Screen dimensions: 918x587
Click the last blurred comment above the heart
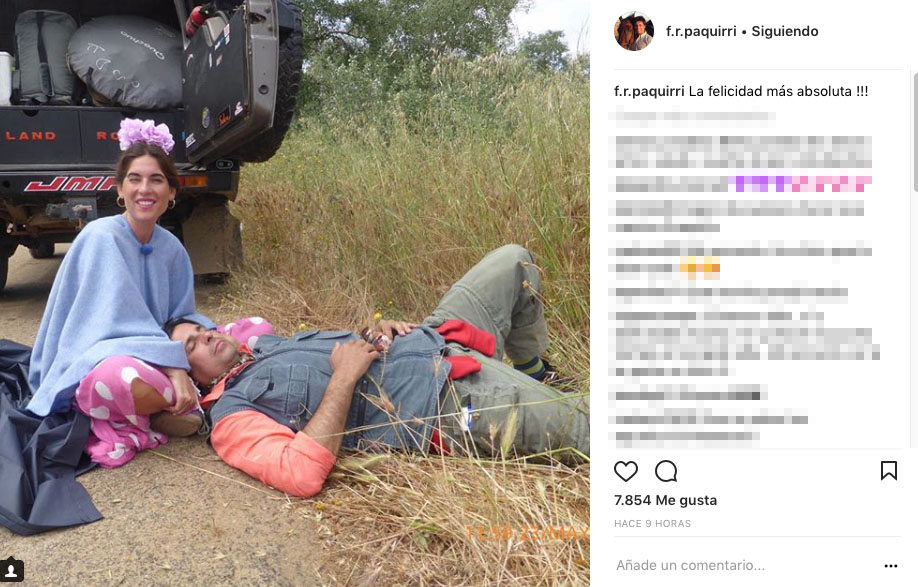click(684, 435)
